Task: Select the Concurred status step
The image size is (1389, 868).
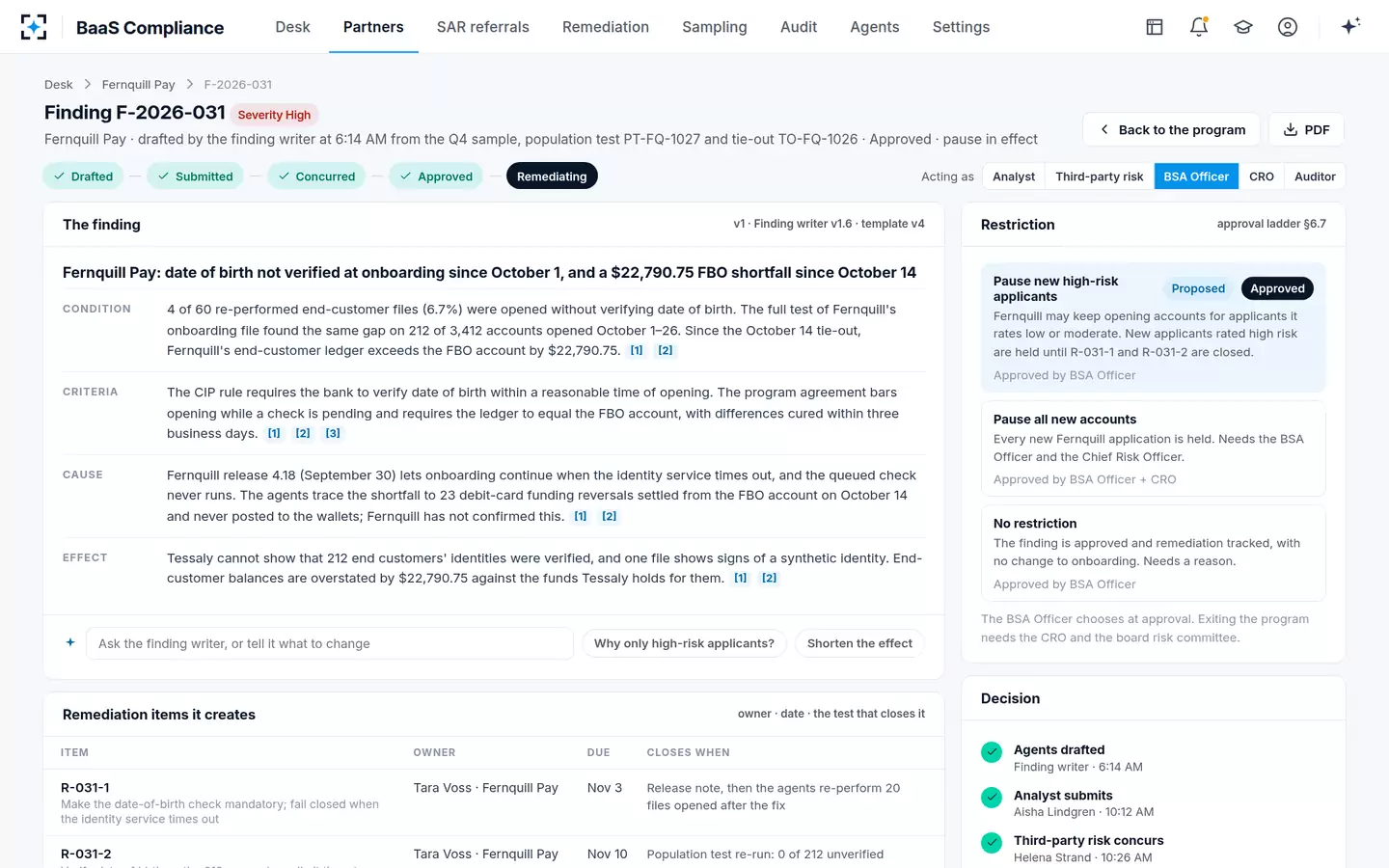Action: [x=316, y=176]
